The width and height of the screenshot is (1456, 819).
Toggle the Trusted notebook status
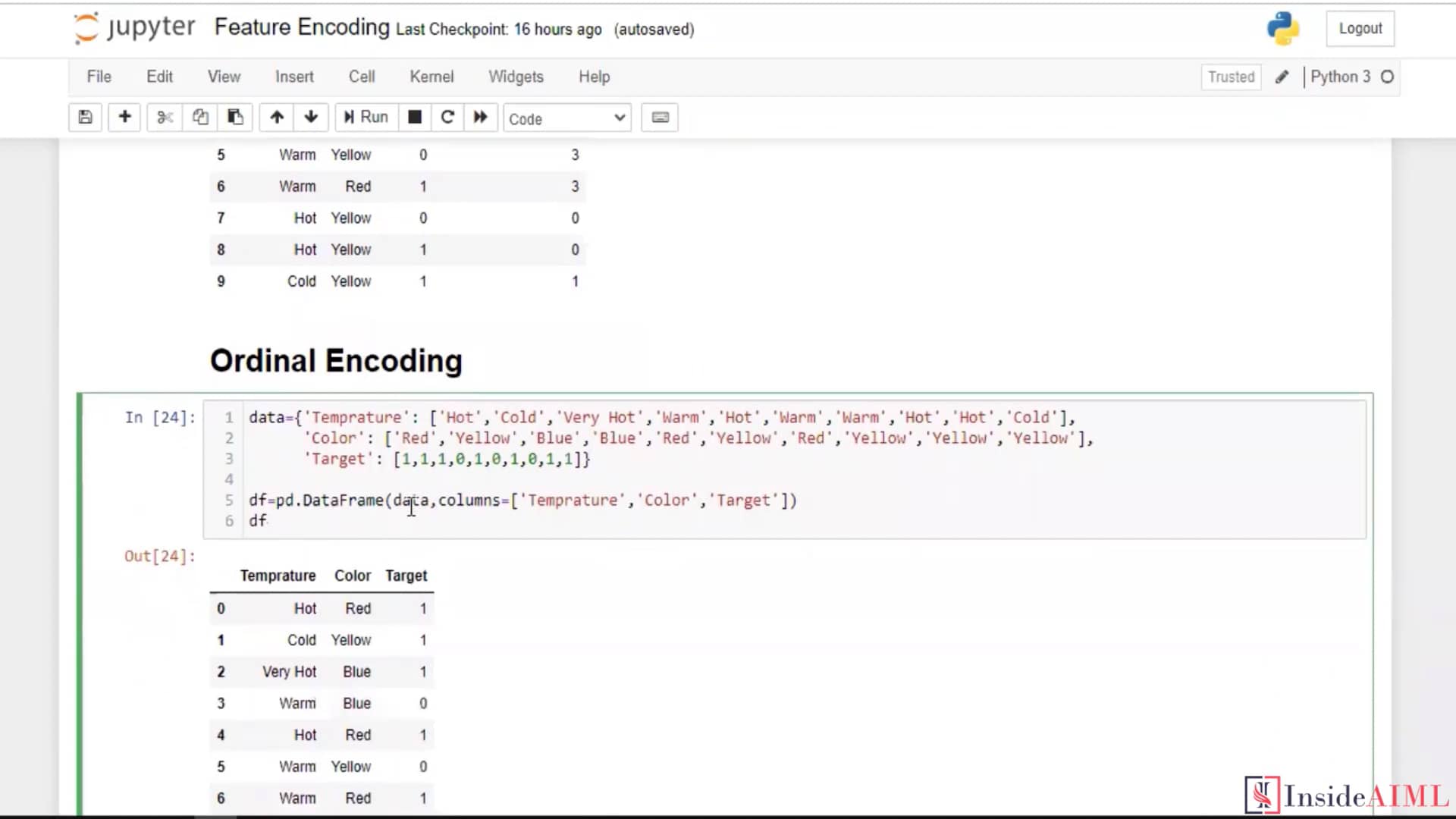1230,77
